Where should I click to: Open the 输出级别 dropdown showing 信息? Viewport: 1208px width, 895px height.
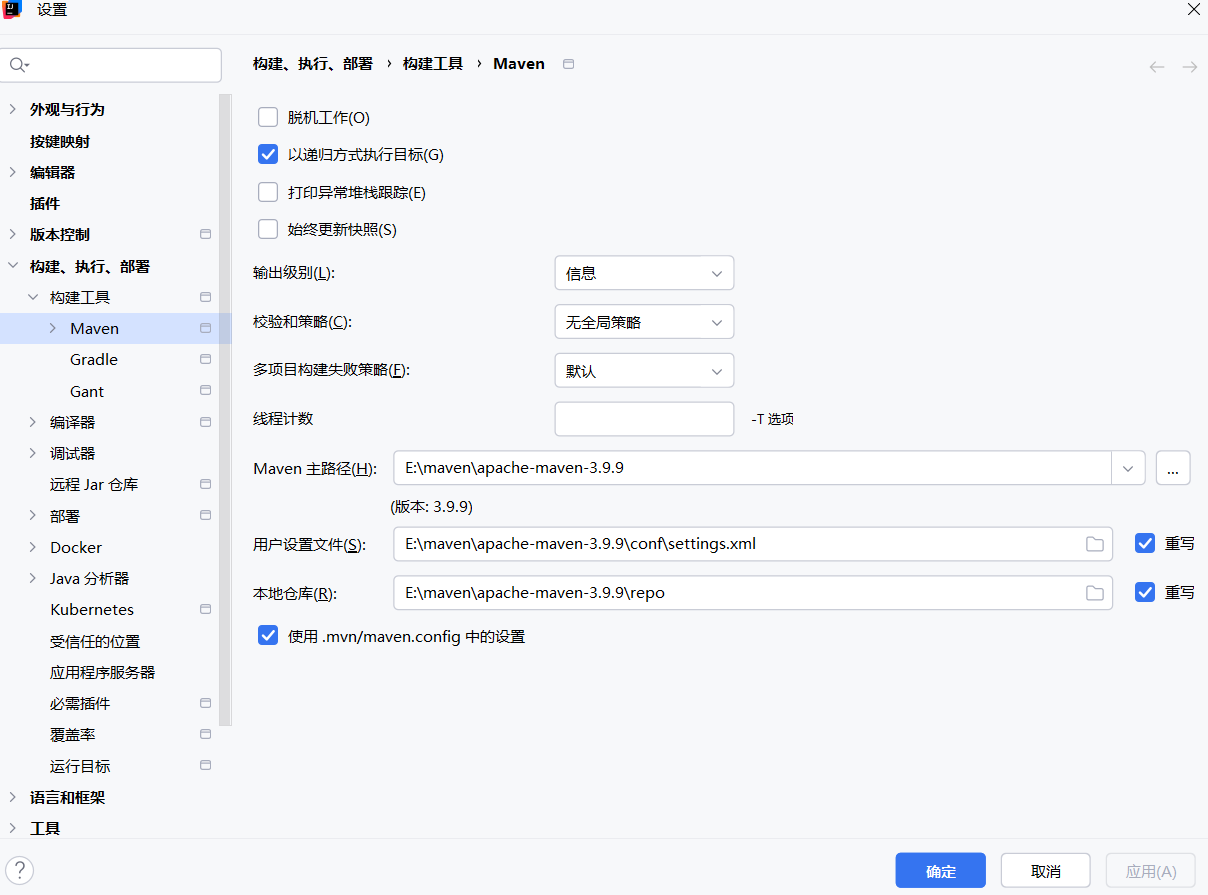(x=644, y=273)
